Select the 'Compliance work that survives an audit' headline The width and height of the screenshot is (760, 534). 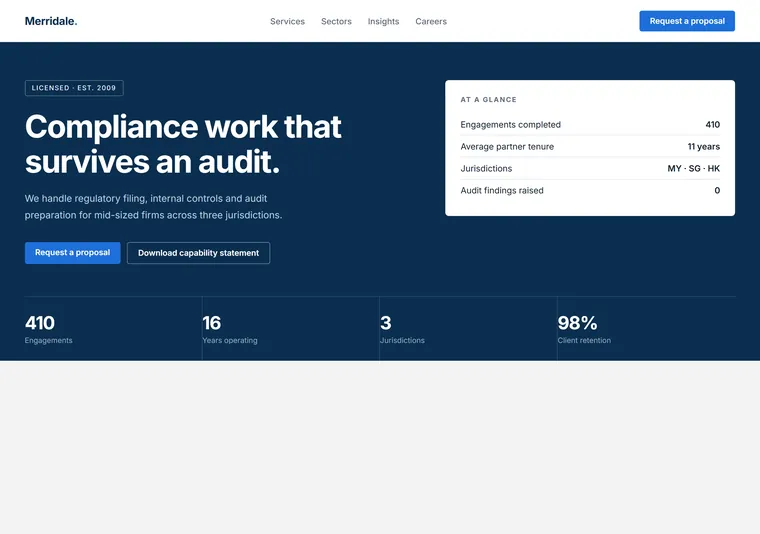tap(183, 144)
